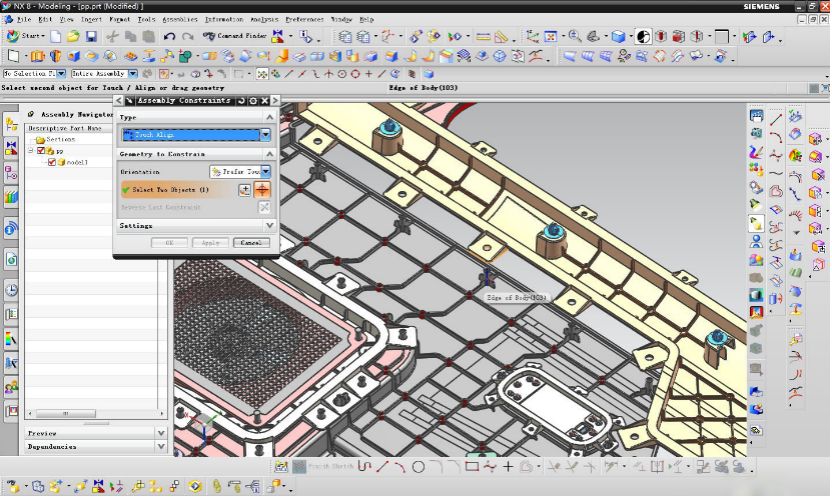Click the sketch rectangle icon in the feature toolbar
This screenshot has height=498, width=832.
pos(13,56)
